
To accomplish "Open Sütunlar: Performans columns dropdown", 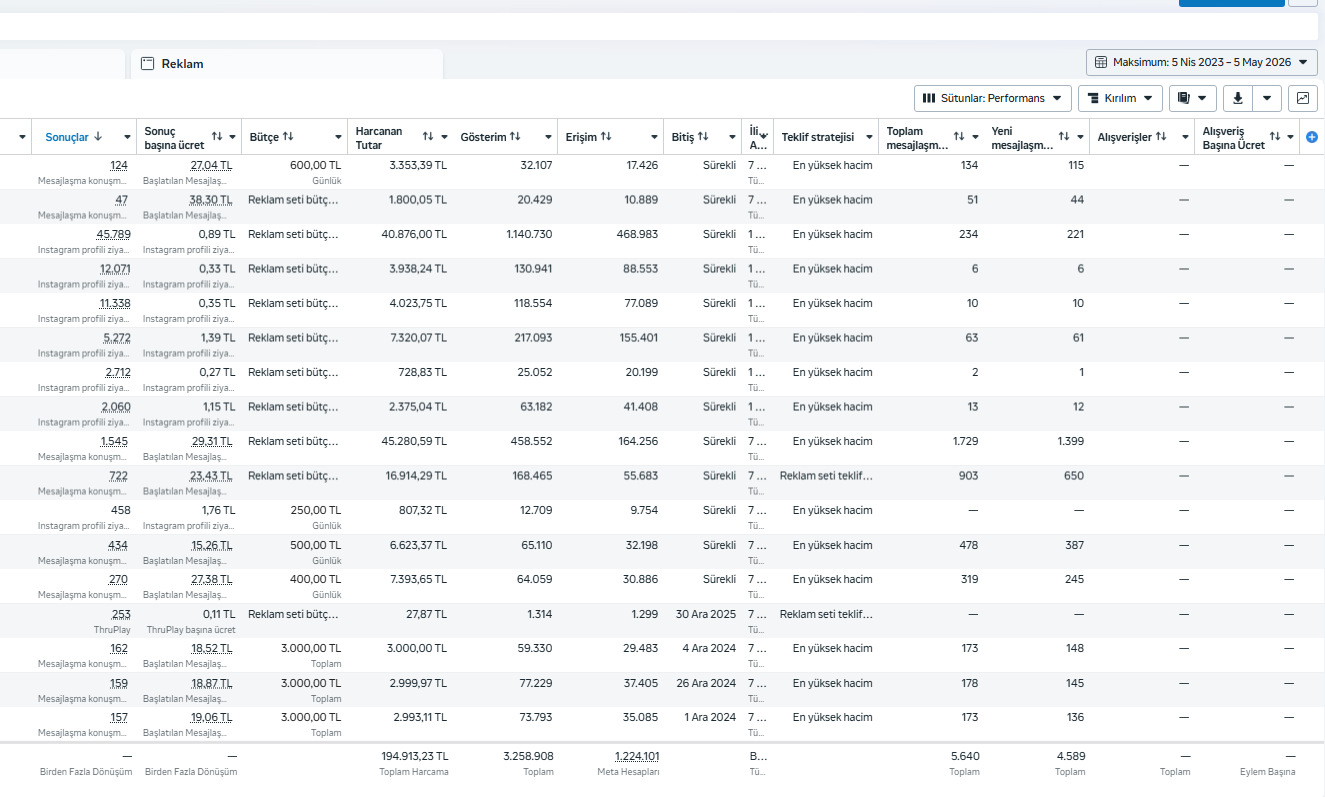I will pyautogui.click(x=993, y=98).
